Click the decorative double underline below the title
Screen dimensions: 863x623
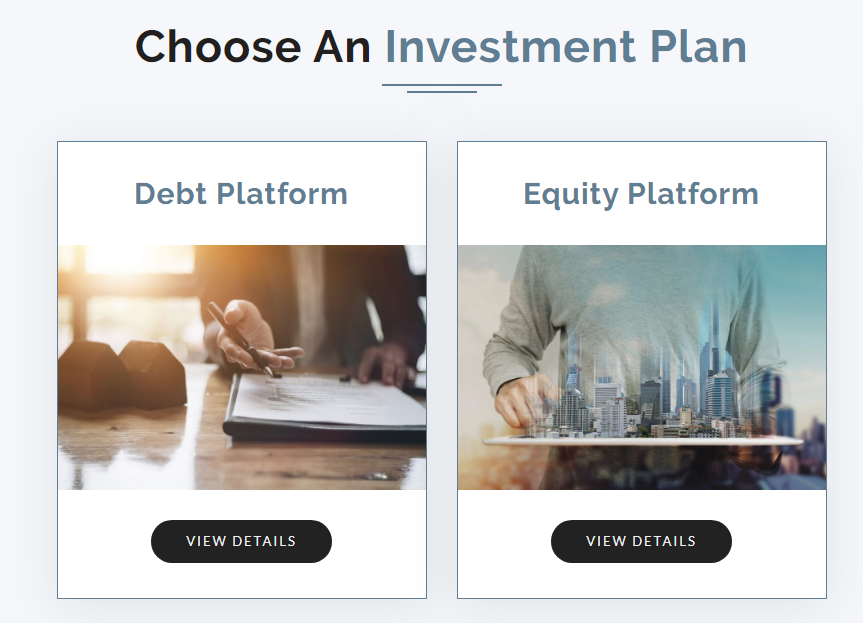pos(441,88)
